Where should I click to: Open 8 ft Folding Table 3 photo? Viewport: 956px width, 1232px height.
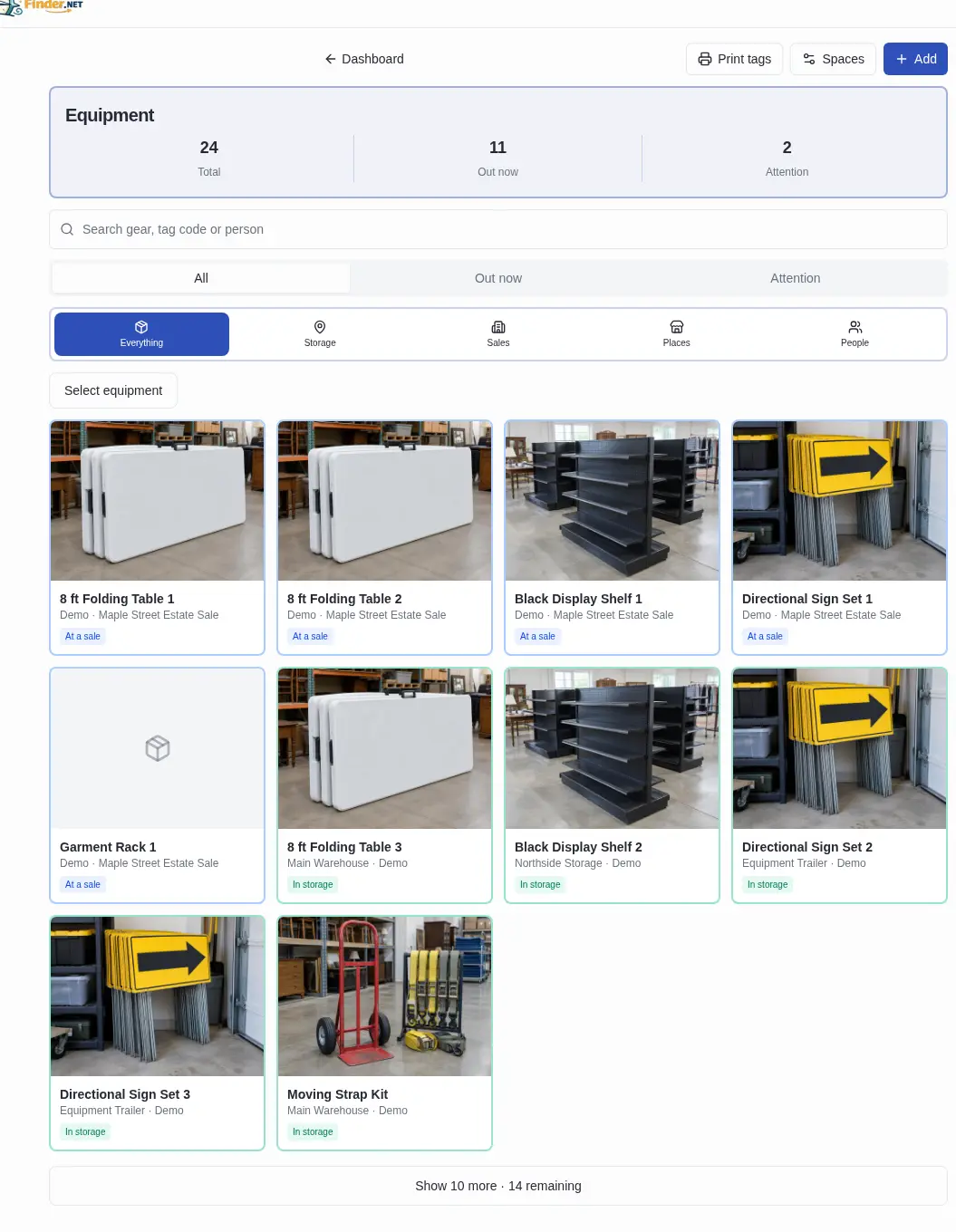385,749
